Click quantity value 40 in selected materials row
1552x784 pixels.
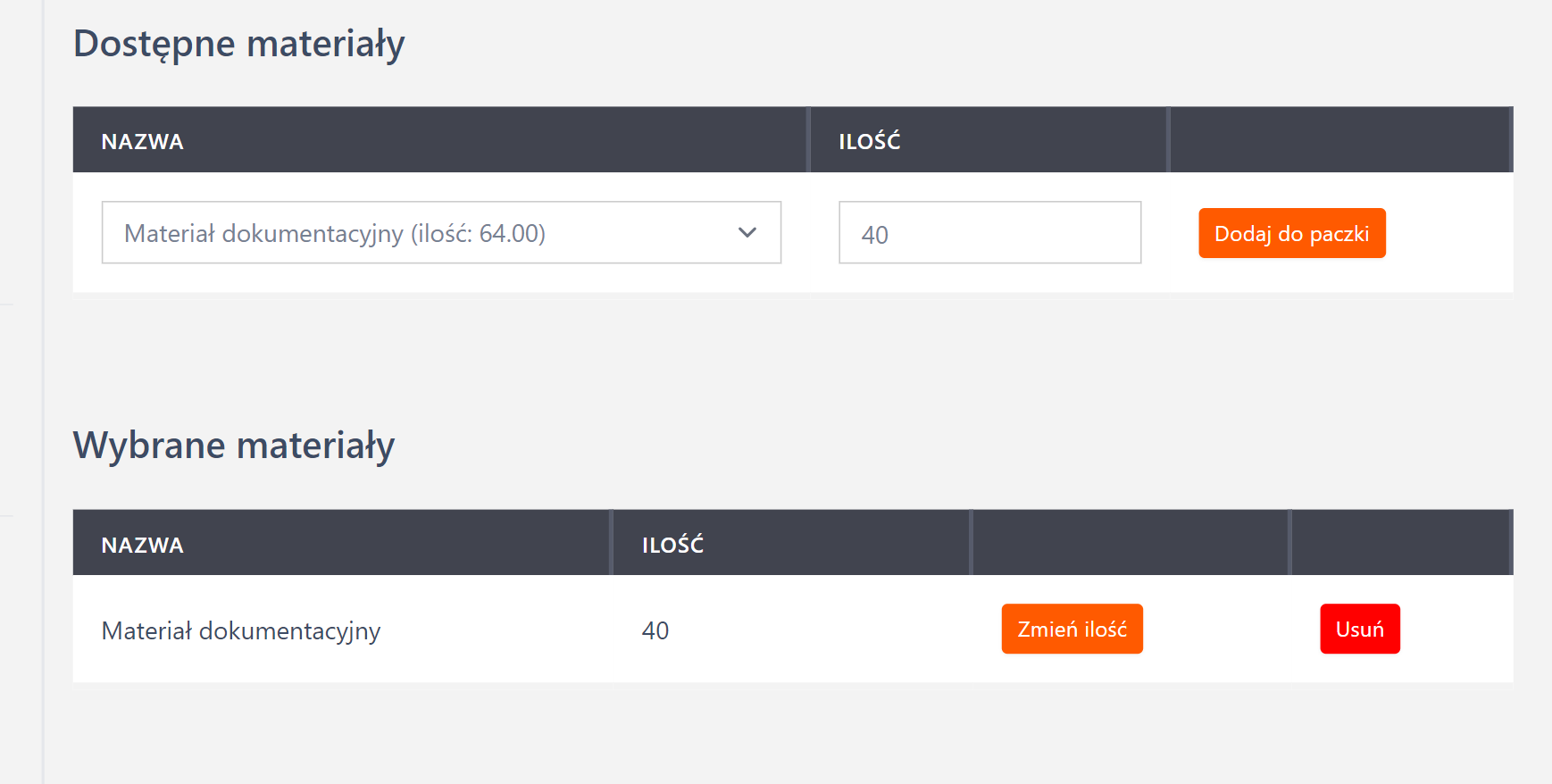(655, 631)
